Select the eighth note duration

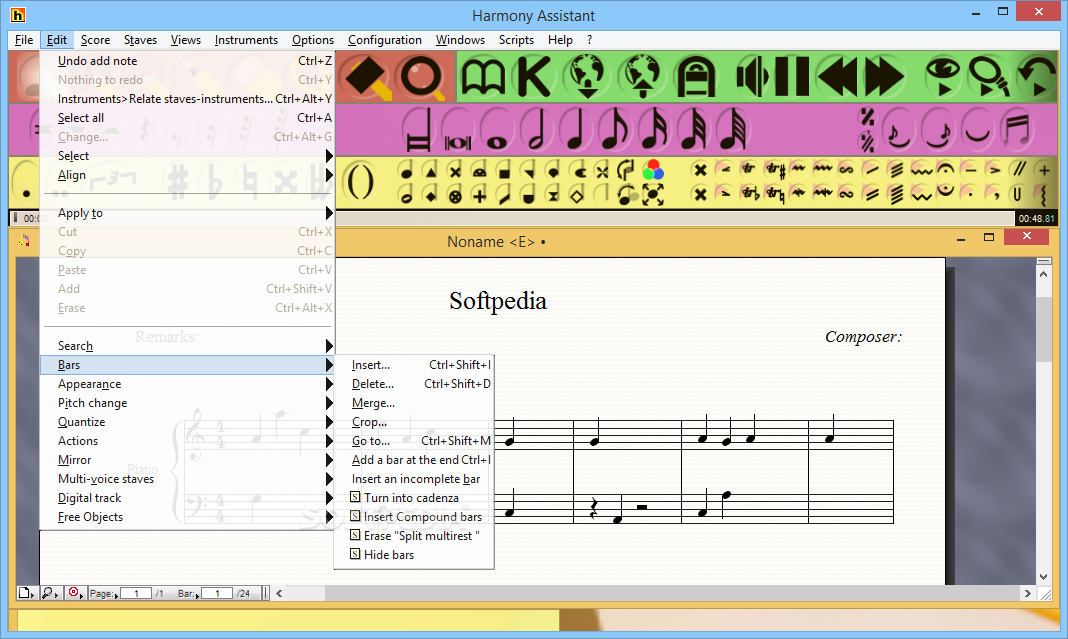615,129
